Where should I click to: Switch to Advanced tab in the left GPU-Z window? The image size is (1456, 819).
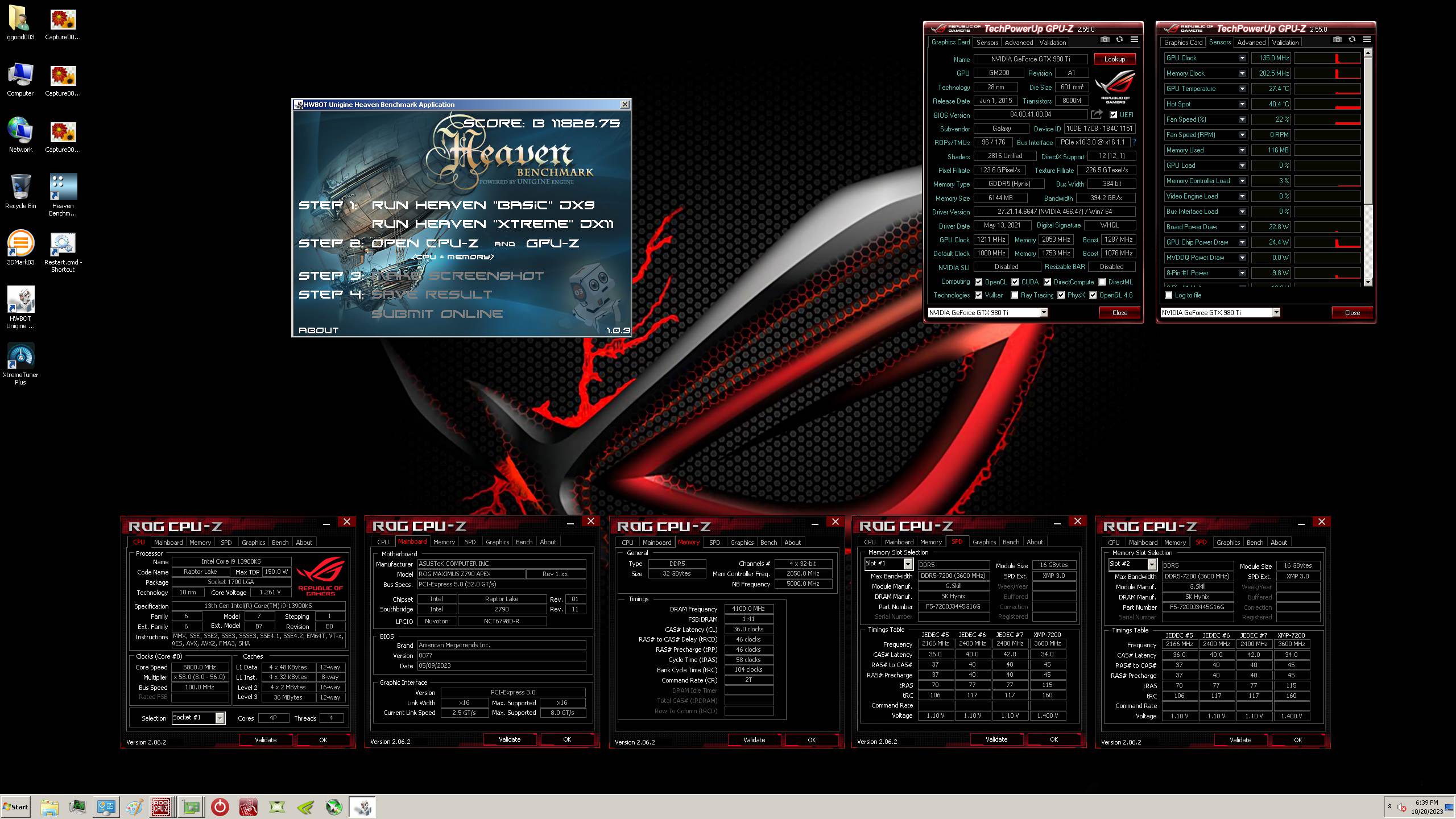tap(1019, 43)
